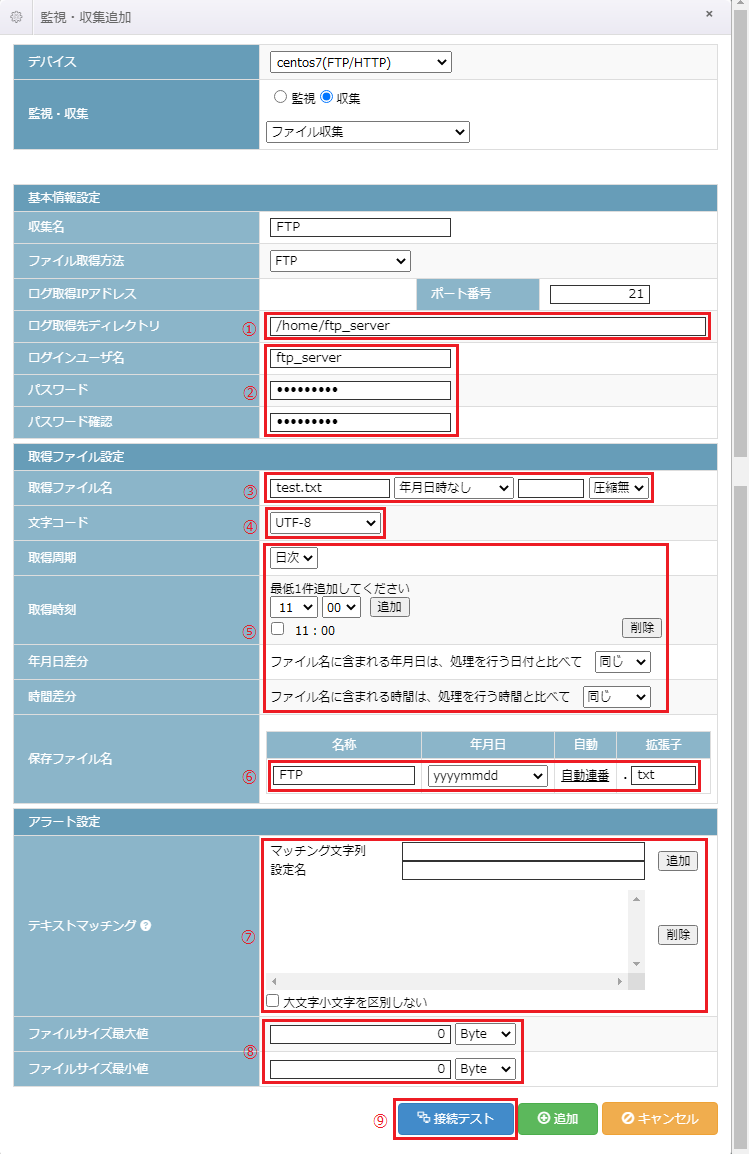Screen dimensions: 749x1154
Task: Select the 監視 radio button
Action: [x=280, y=98]
